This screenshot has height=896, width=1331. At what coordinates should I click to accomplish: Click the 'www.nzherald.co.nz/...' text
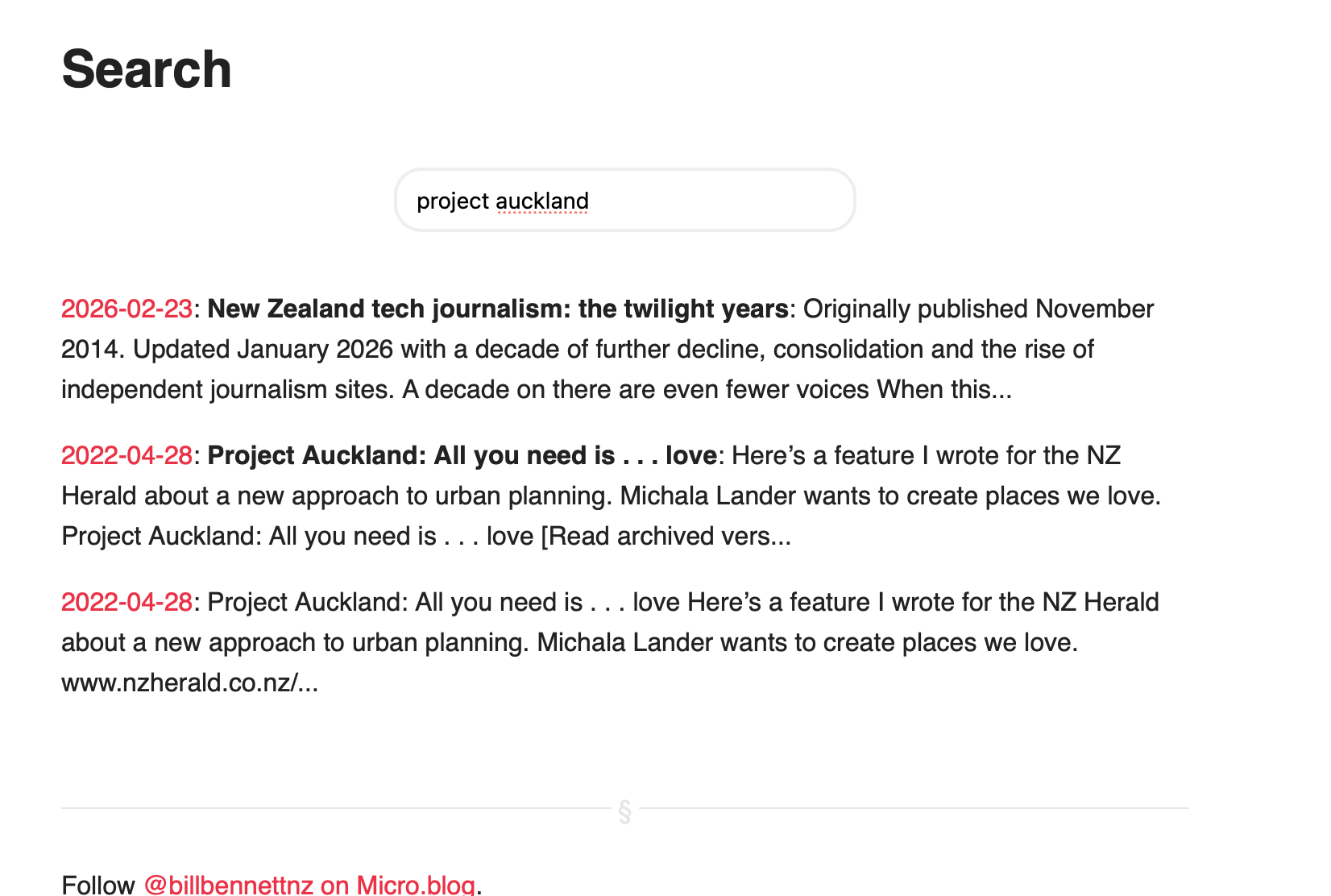point(189,682)
